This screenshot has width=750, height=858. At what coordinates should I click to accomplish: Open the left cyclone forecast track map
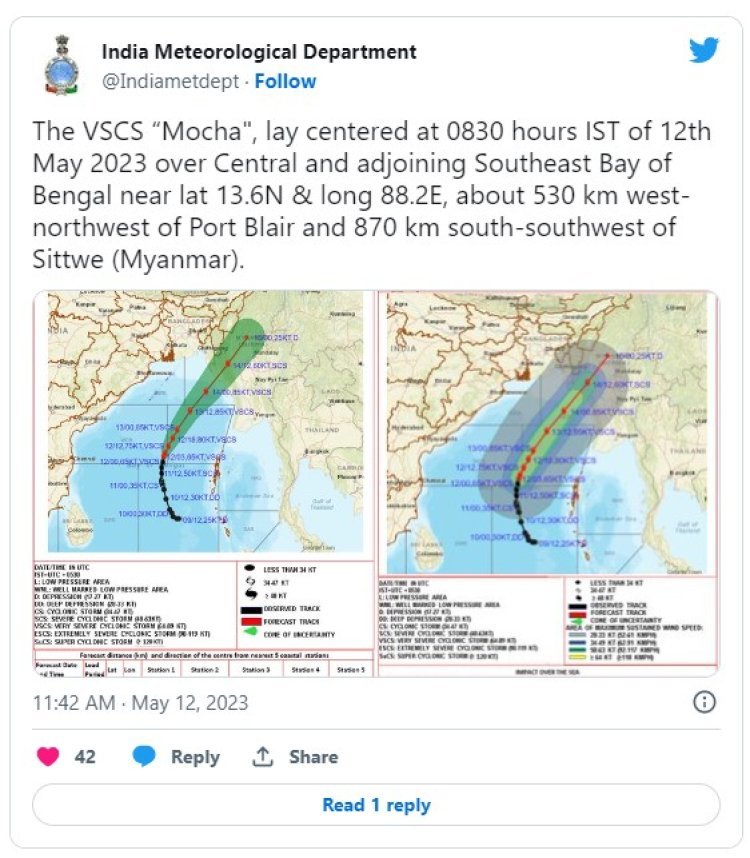click(x=204, y=484)
